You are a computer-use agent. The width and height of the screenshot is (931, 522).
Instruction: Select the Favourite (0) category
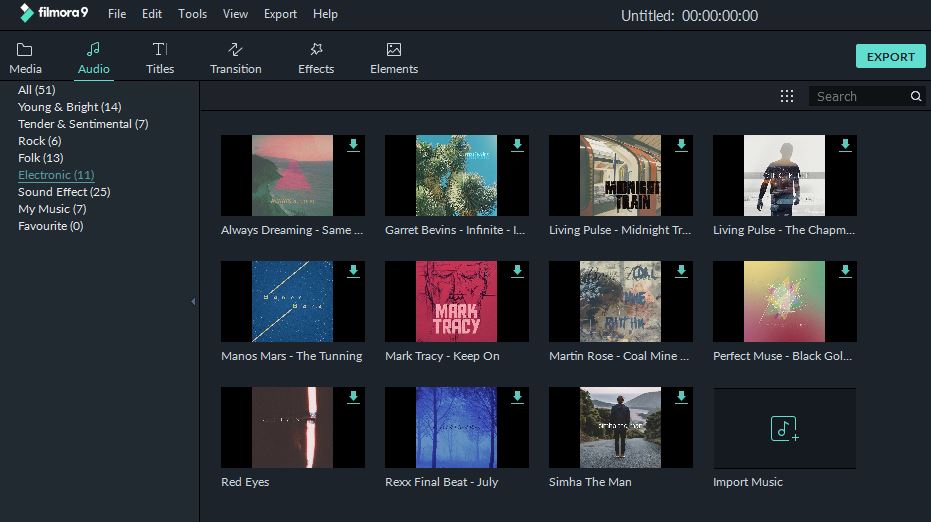point(50,226)
